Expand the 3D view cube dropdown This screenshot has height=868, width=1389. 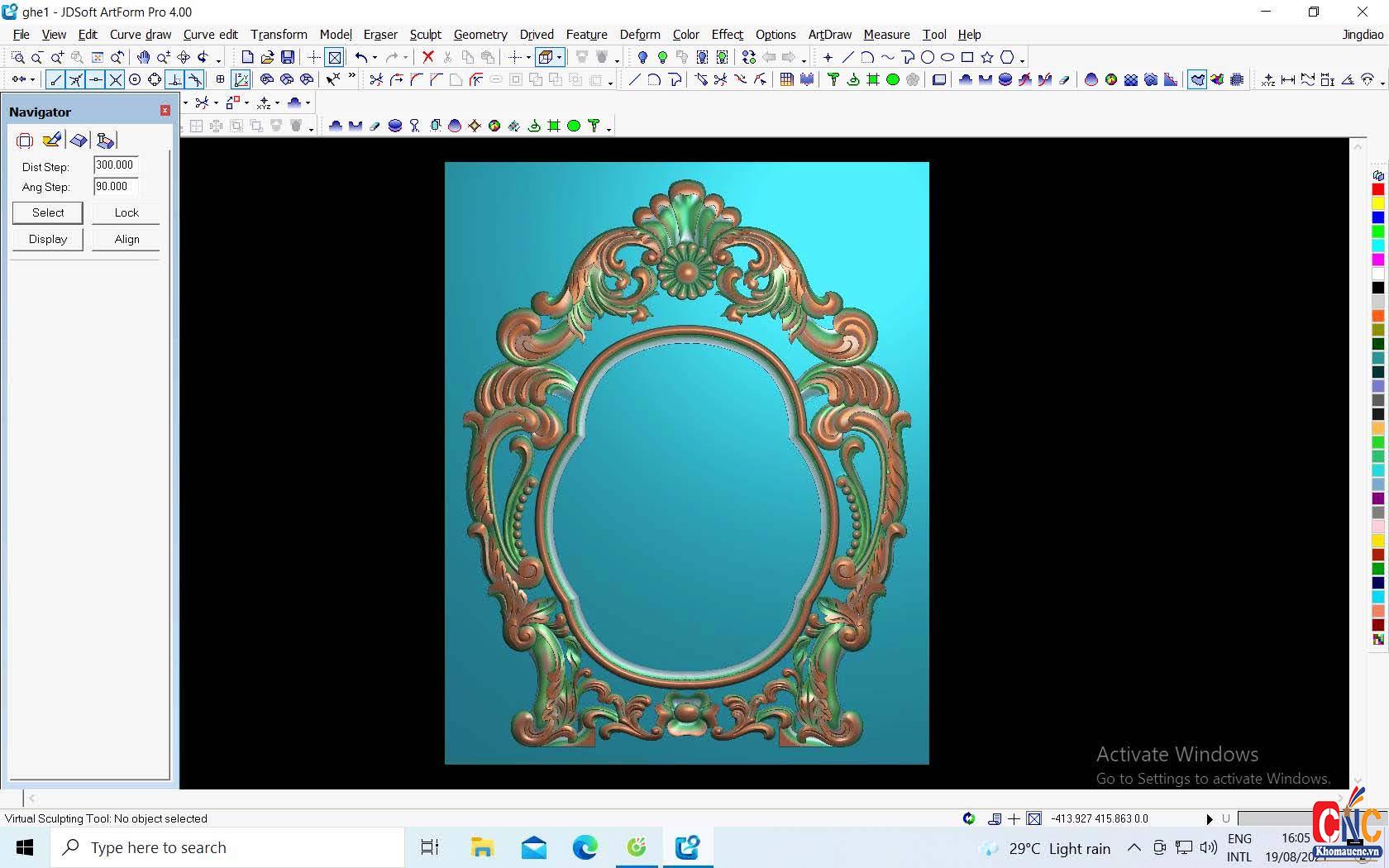560,58
